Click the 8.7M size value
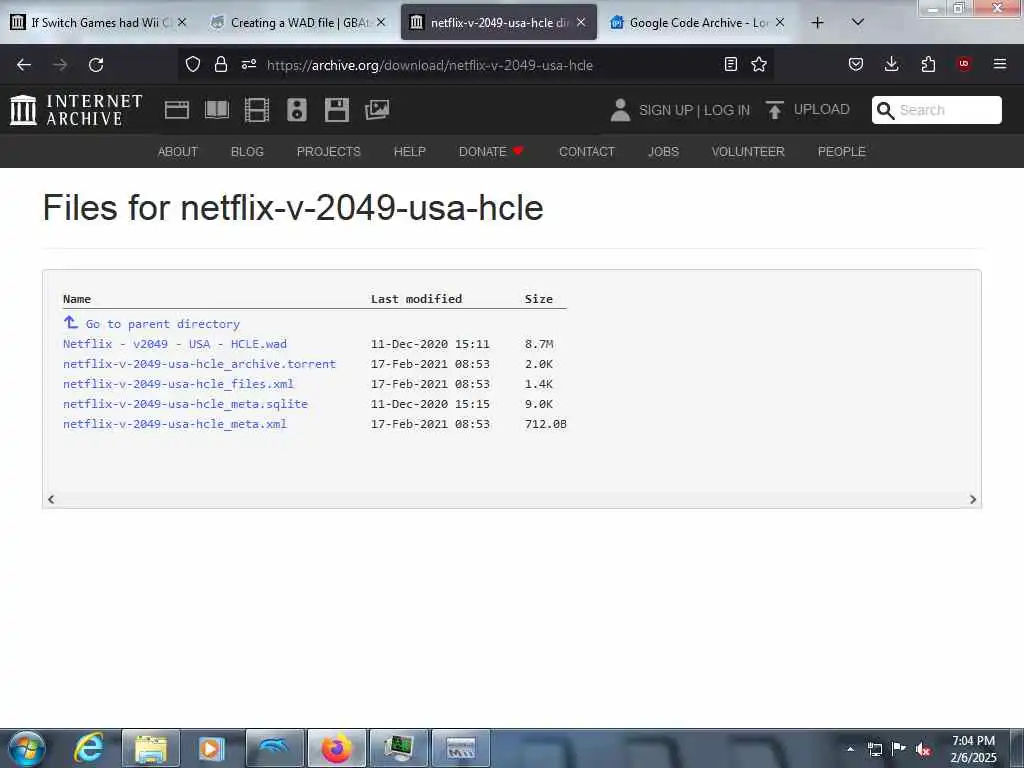The height and width of the screenshot is (768, 1024). pyautogui.click(x=539, y=344)
